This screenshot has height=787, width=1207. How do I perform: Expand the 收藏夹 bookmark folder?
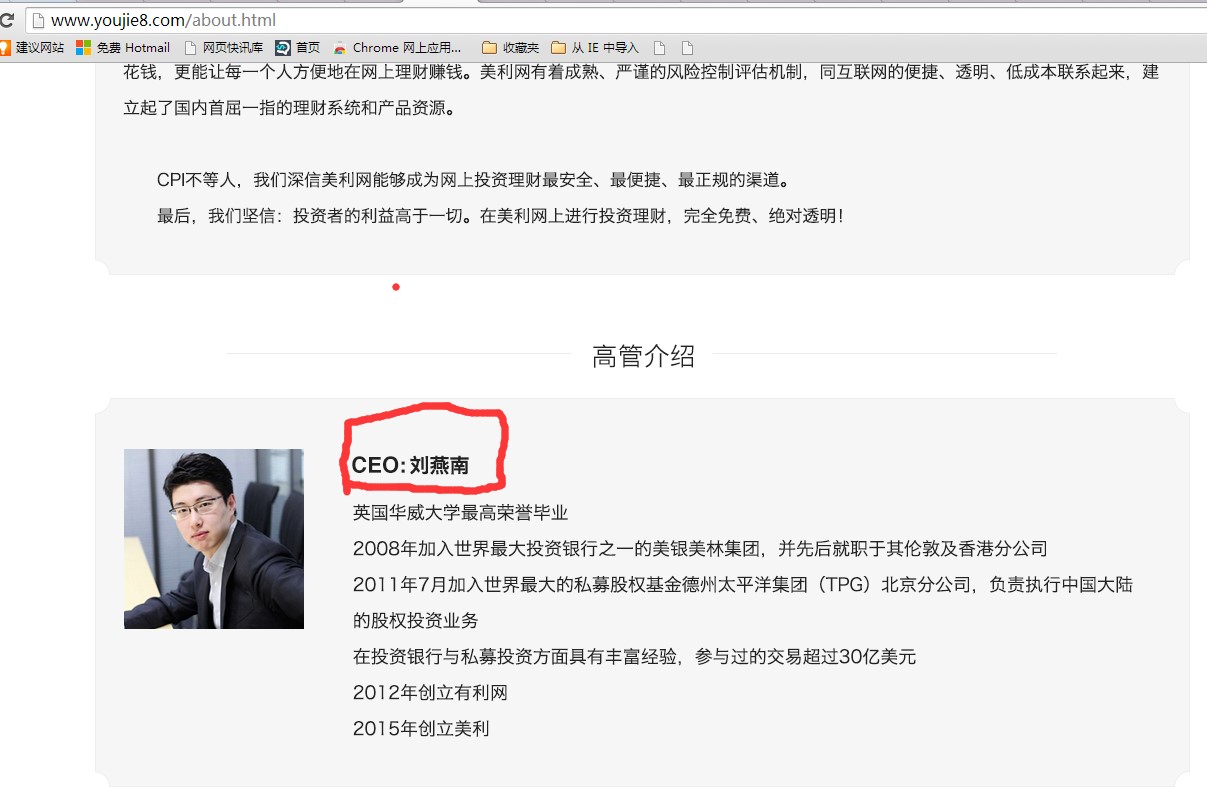coord(511,47)
